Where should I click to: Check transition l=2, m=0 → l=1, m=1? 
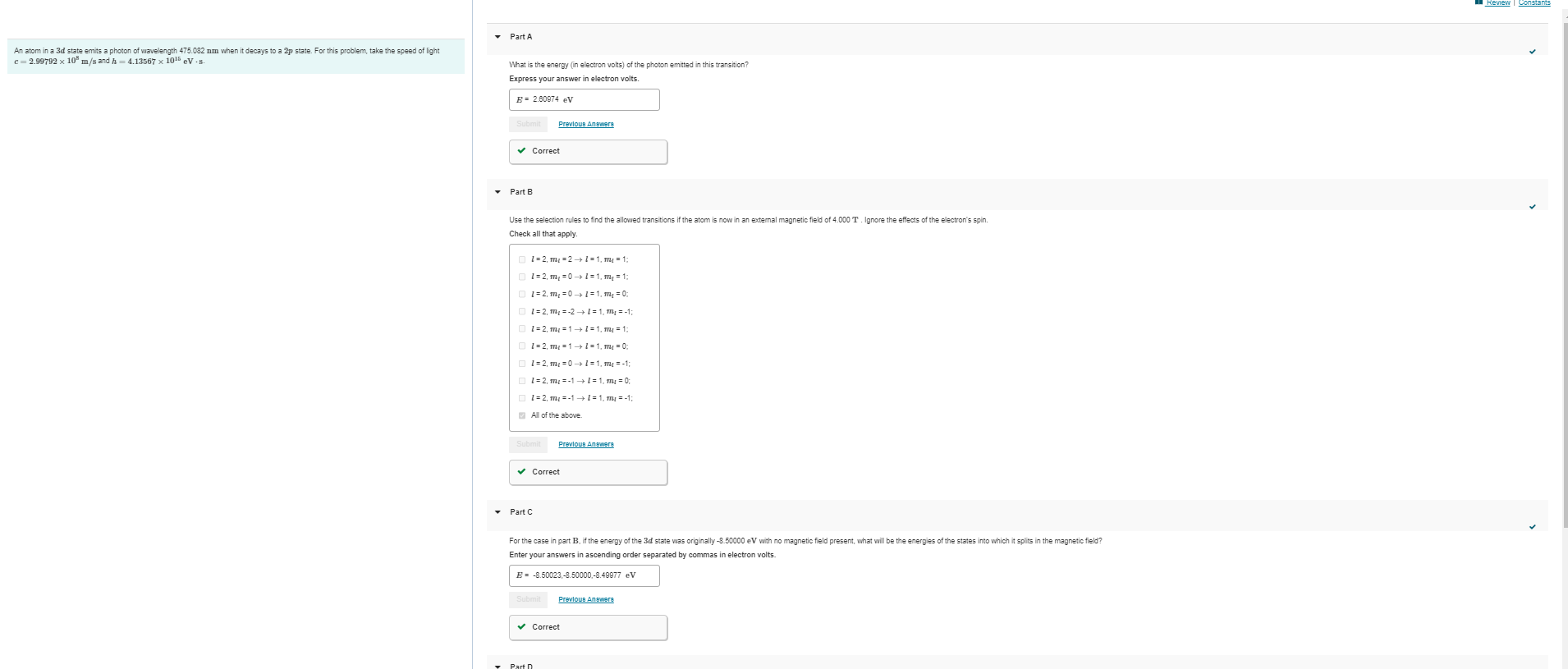[522, 277]
